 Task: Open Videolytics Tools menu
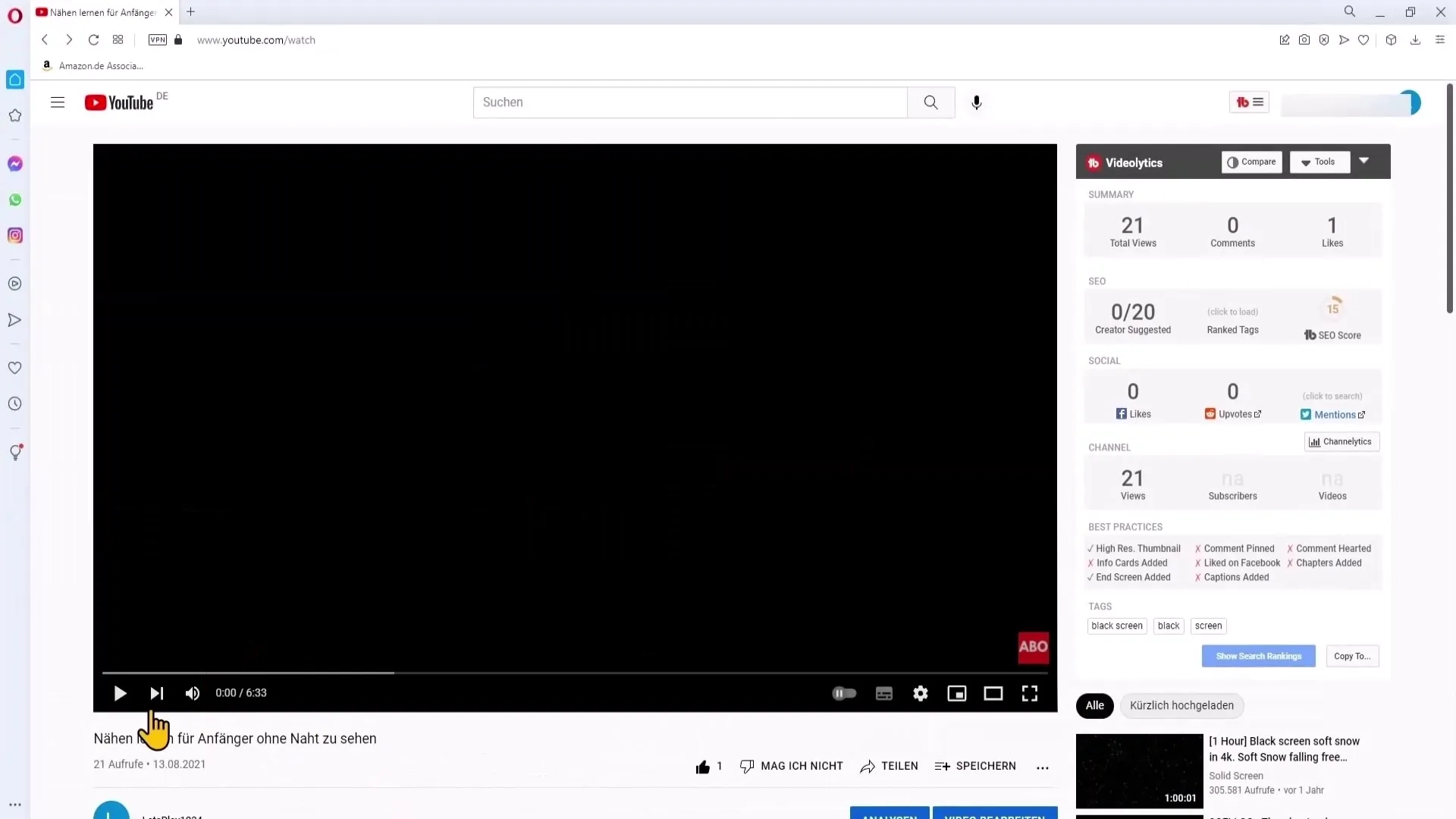1318,161
